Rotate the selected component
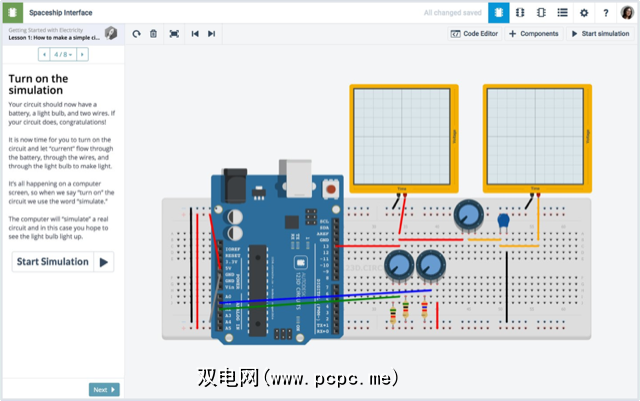640x401 pixels. [x=136, y=33]
